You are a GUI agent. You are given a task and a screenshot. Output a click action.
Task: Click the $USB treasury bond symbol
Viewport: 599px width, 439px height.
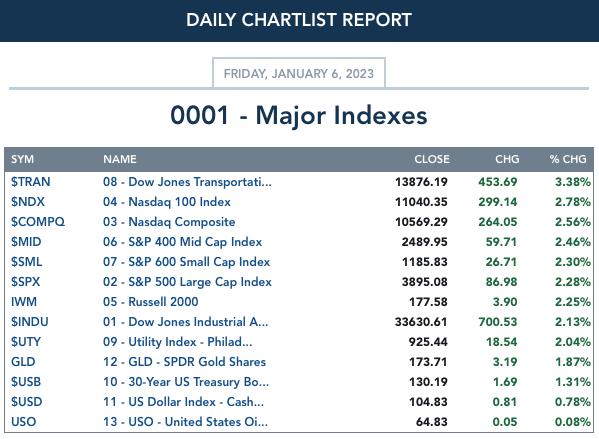[26, 381]
